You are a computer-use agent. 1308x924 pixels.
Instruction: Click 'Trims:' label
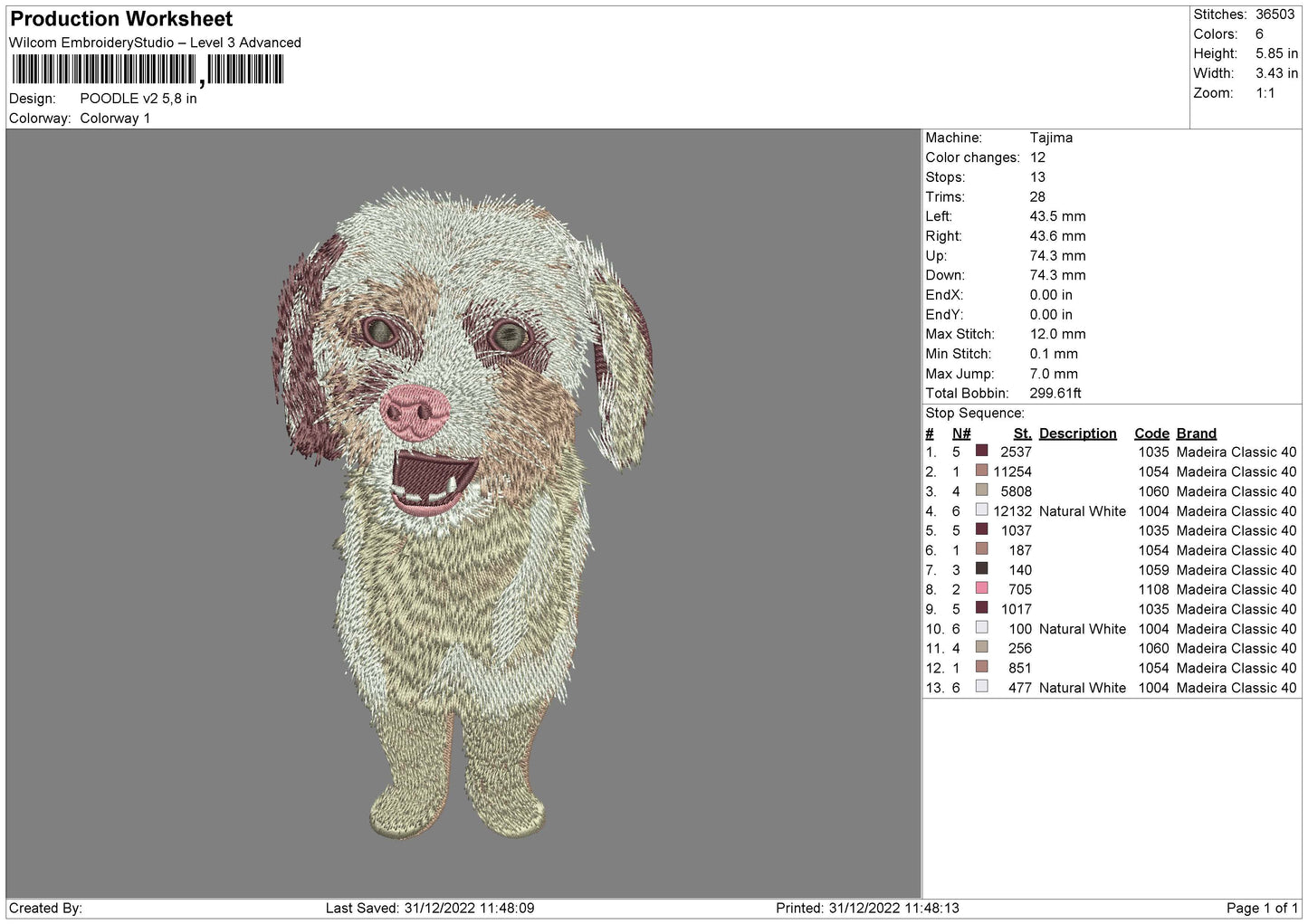click(945, 196)
